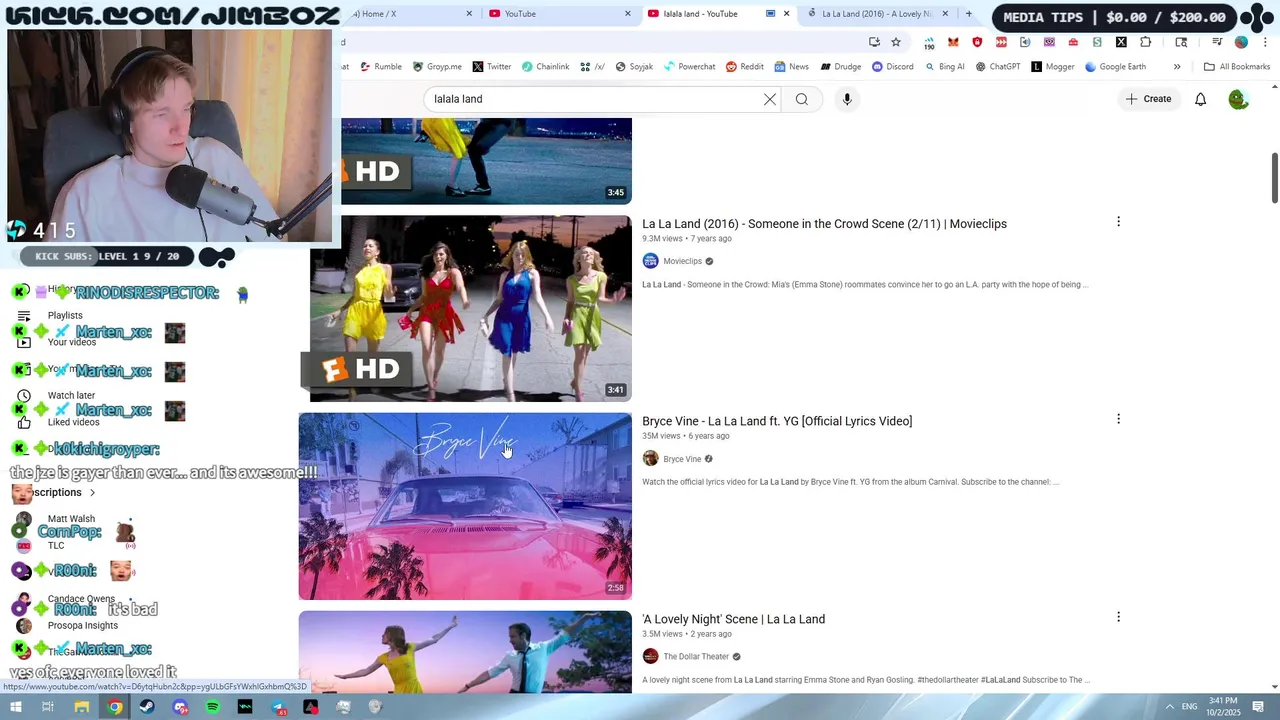Open Spotify from the taskbar
The width and height of the screenshot is (1280, 720).
click(213, 707)
